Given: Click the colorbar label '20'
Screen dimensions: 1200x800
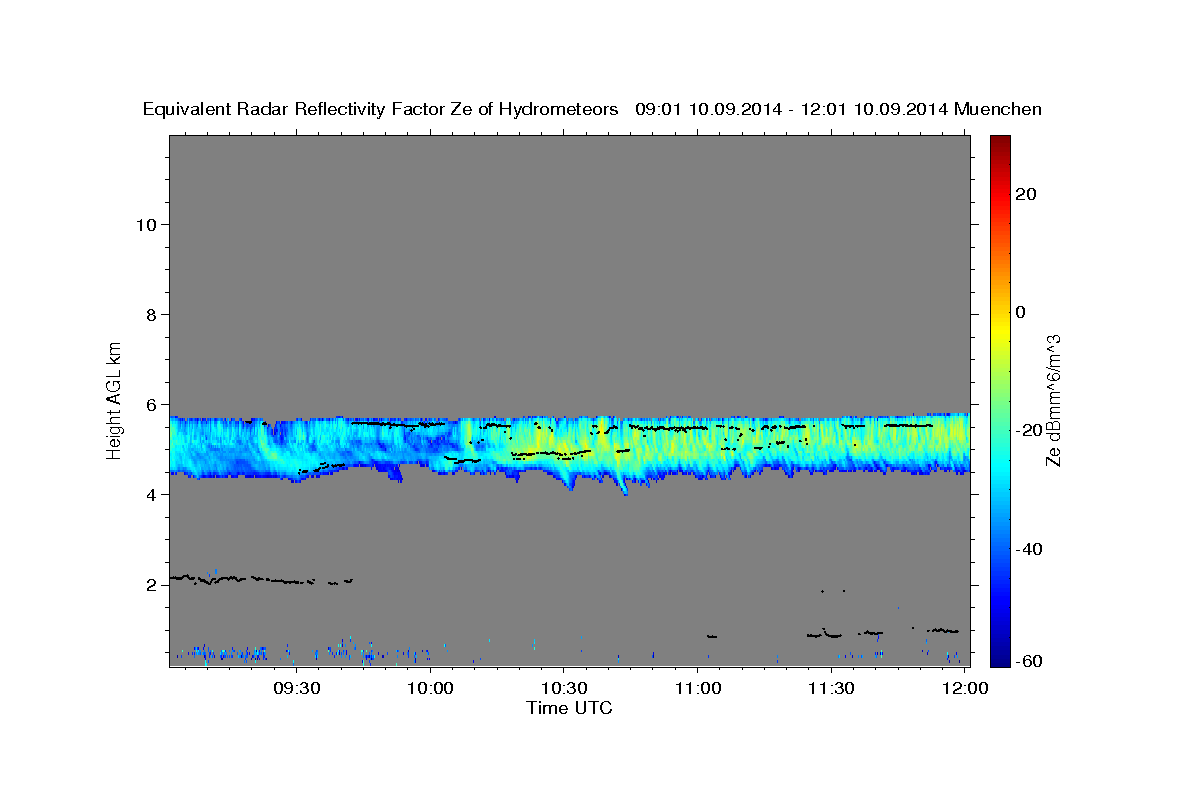Looking at the screenshot, I should coord(1026,194).
